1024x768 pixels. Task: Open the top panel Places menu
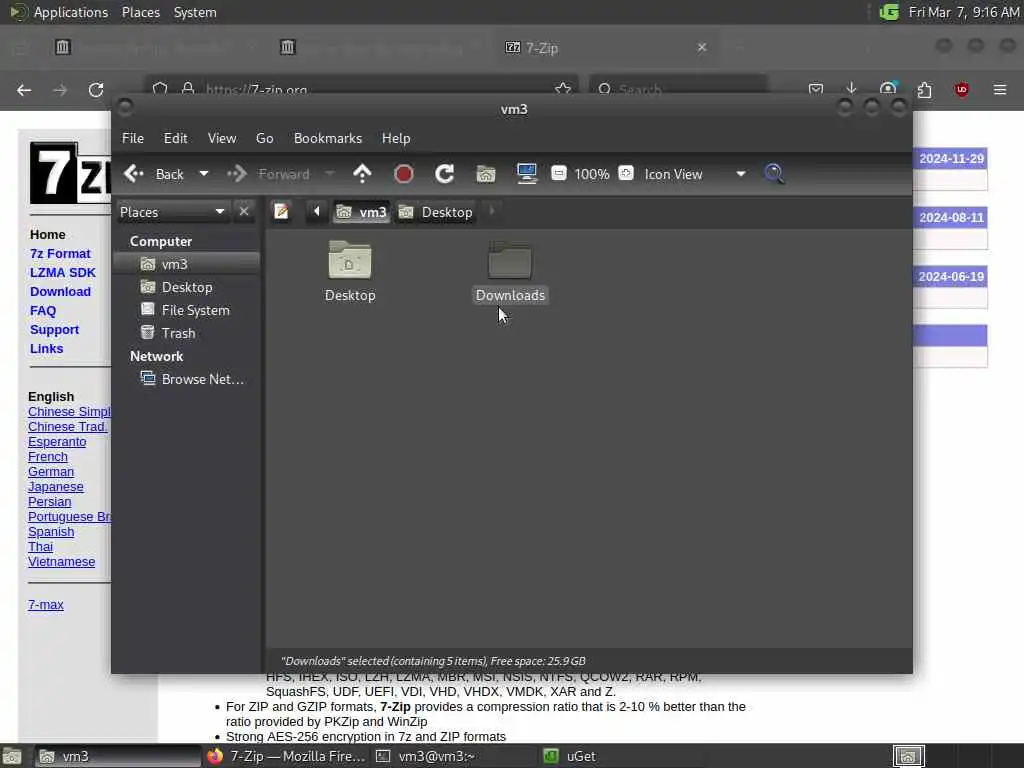pos(140,12)
